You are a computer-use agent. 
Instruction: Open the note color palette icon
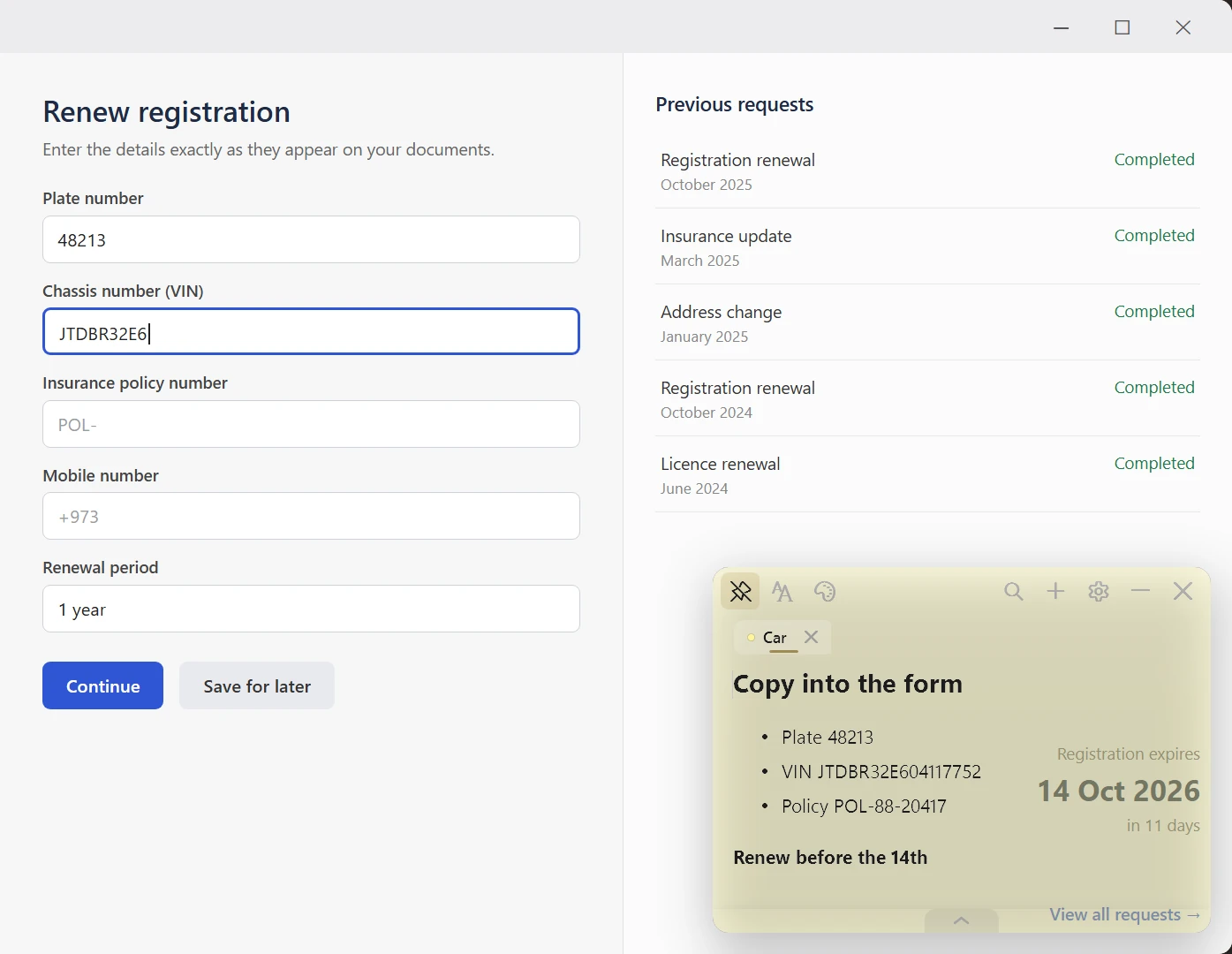(825, 591)
